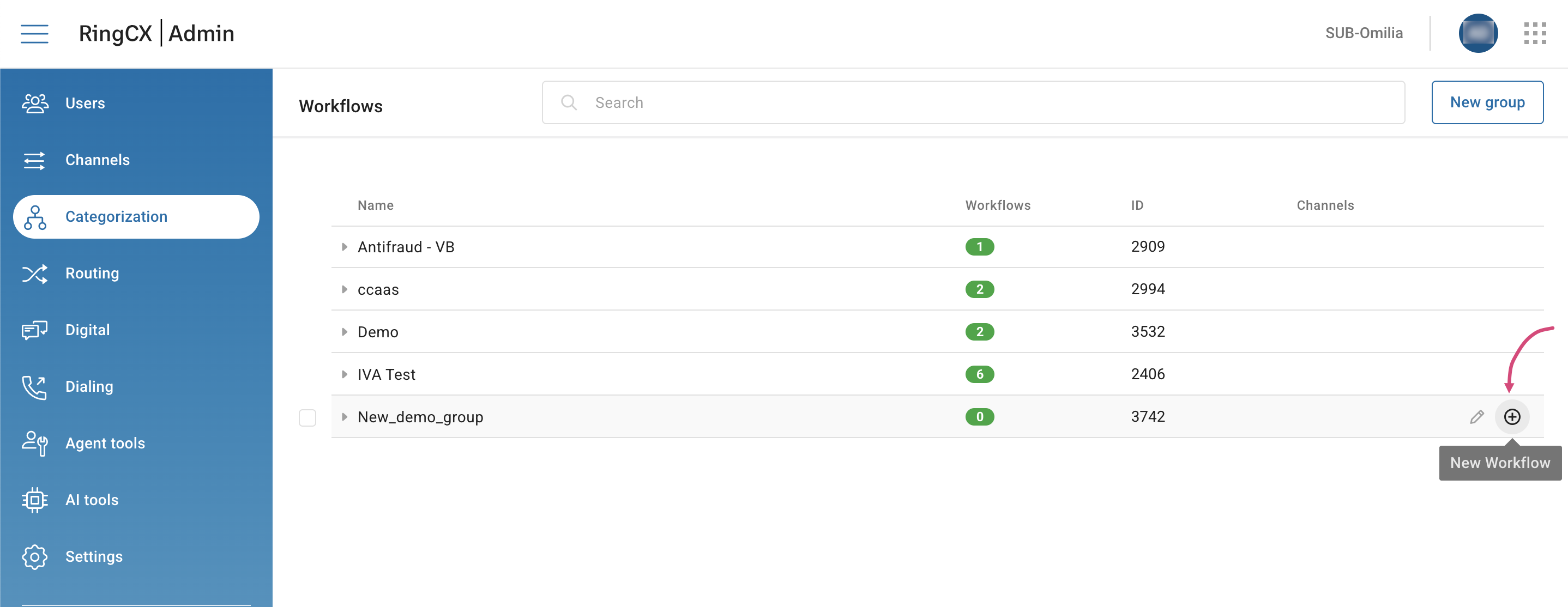This screenshot has width=1568, height=607.
Task: Edit New_demo_group with pencil icon
Action: pyautogui.click(x=1477, y=417)
